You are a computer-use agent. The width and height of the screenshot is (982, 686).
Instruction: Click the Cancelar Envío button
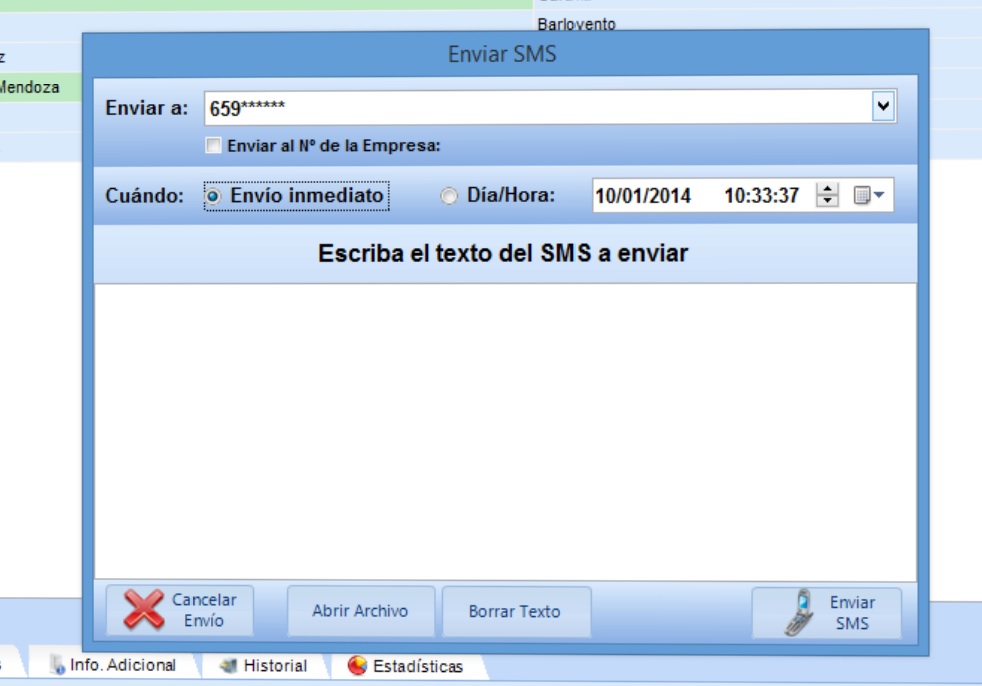tap(180, 610)
